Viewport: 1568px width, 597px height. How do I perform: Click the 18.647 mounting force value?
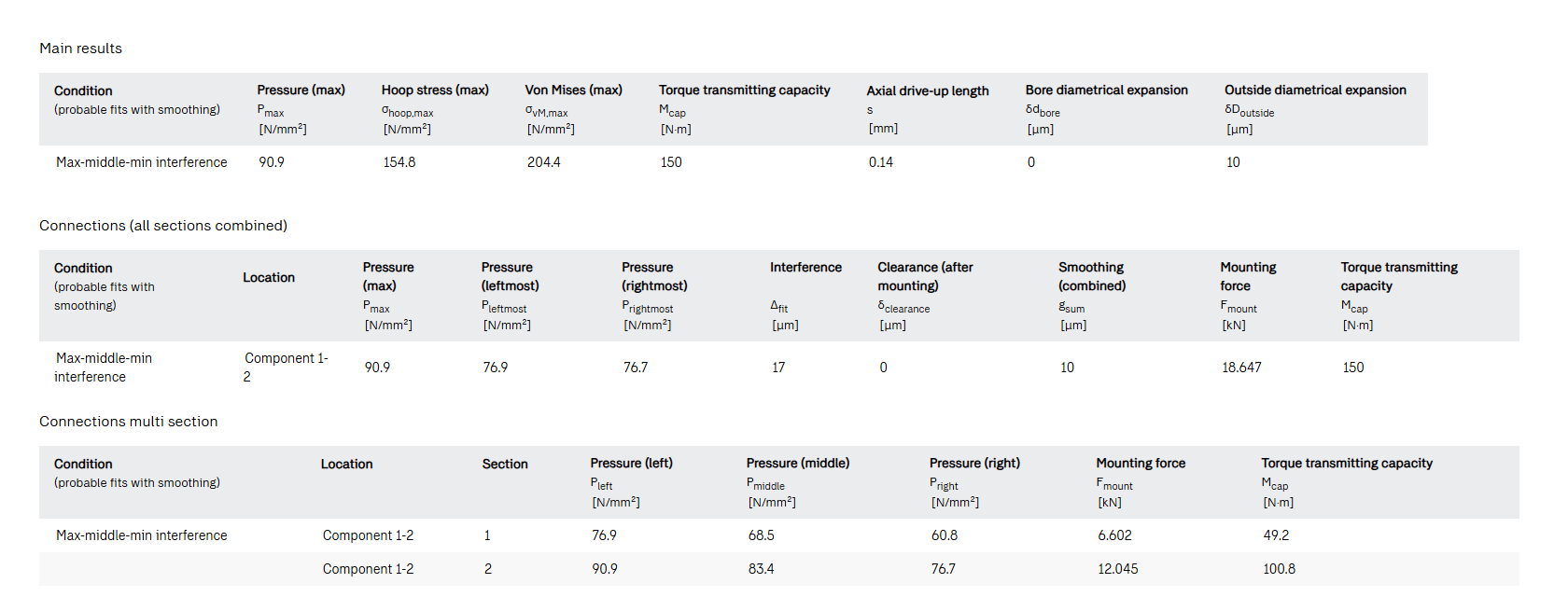pos(1241,368)
